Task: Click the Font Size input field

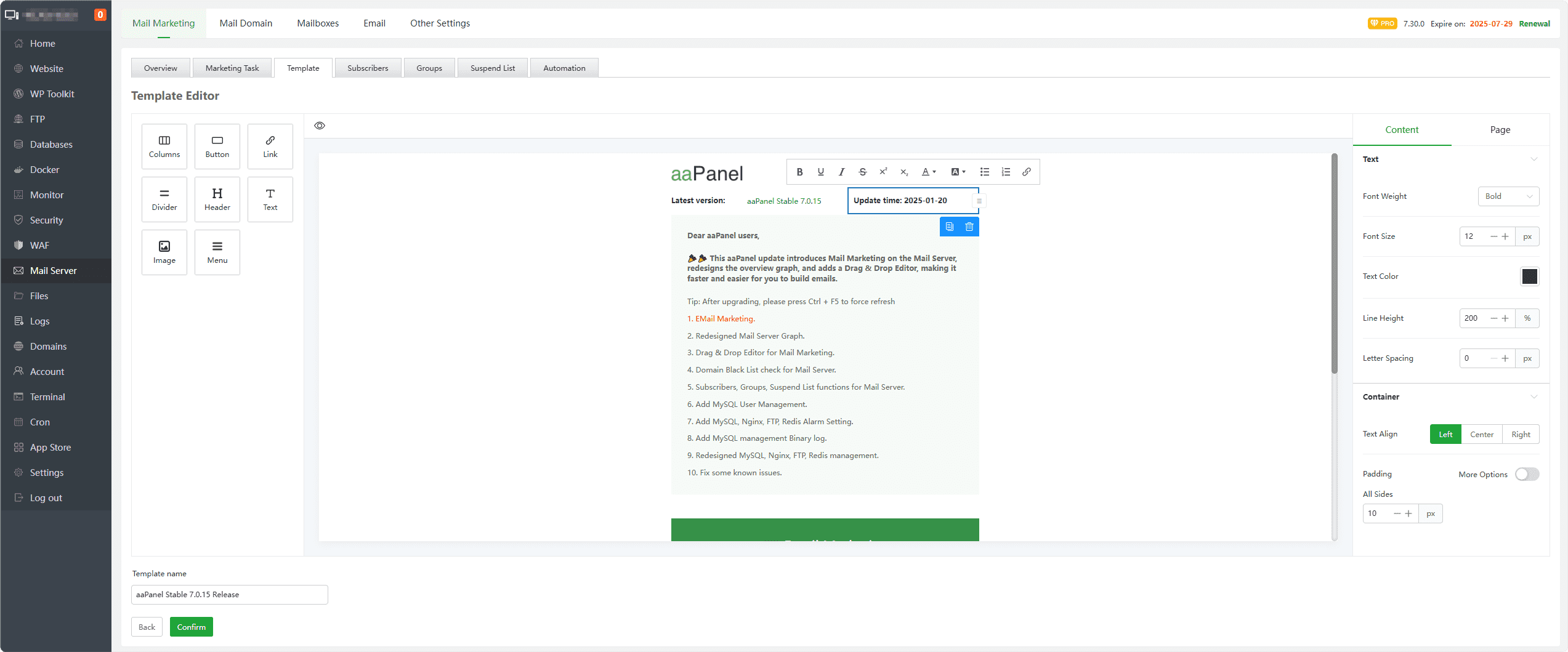Action: [x=1473, y=236]
